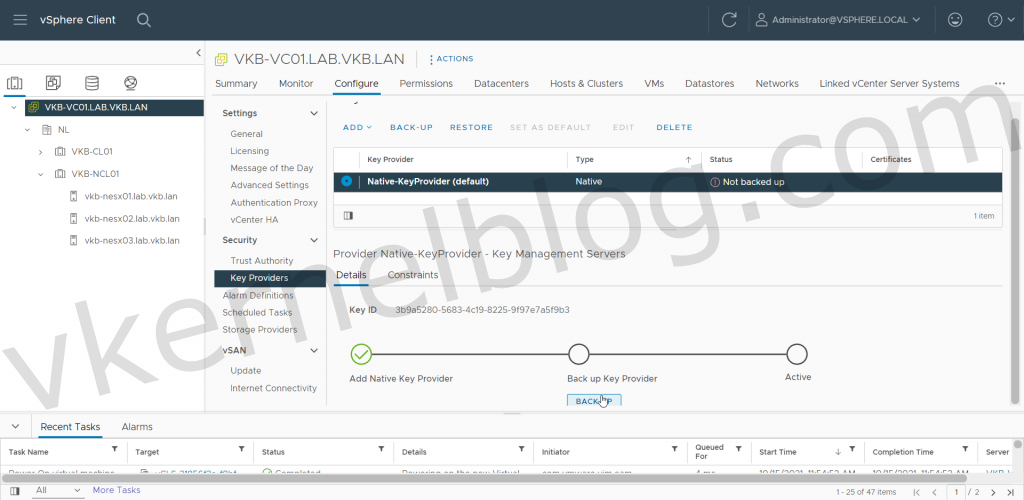Image resolution: width=1024 pixels, height=500 pixels.
Task: Click the horizontal scrollbar in Recent Tasks
Action: click(x=500, y=478)
